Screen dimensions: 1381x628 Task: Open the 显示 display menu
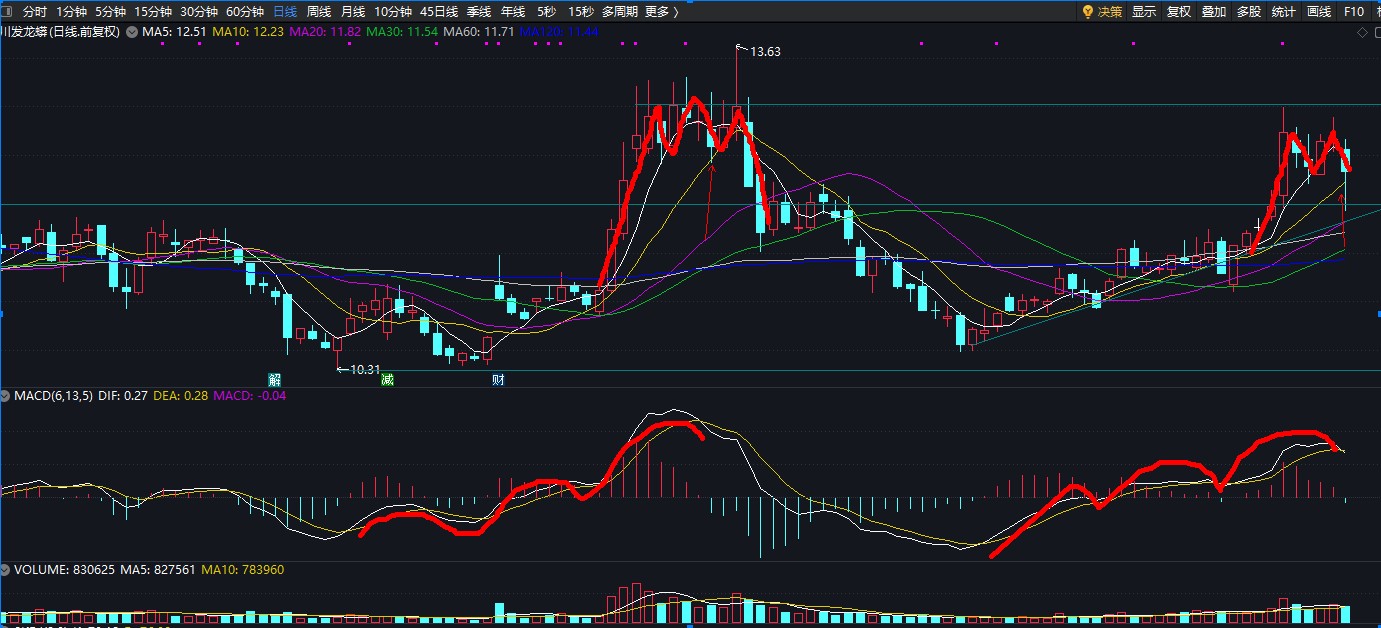click(x=1144, y=12)
